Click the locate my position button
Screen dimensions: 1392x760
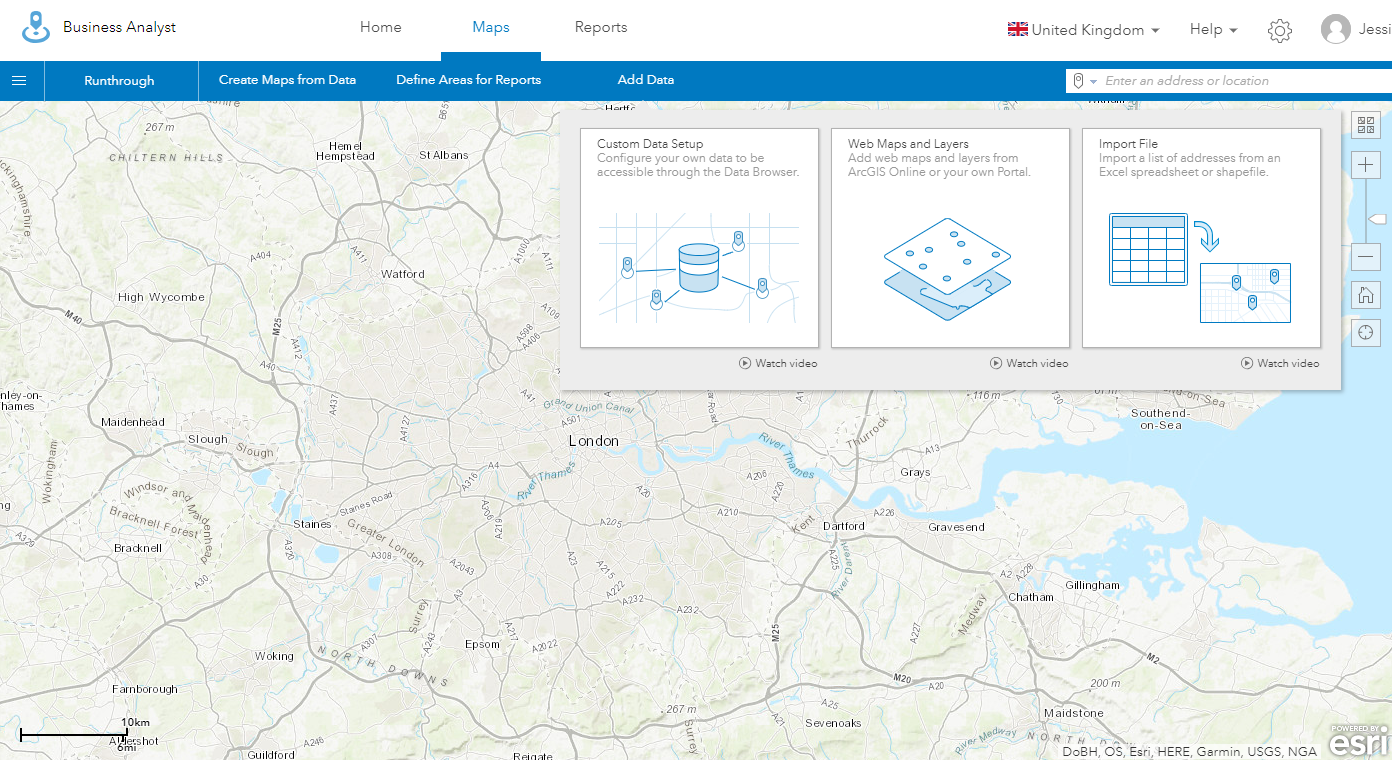1365,333
